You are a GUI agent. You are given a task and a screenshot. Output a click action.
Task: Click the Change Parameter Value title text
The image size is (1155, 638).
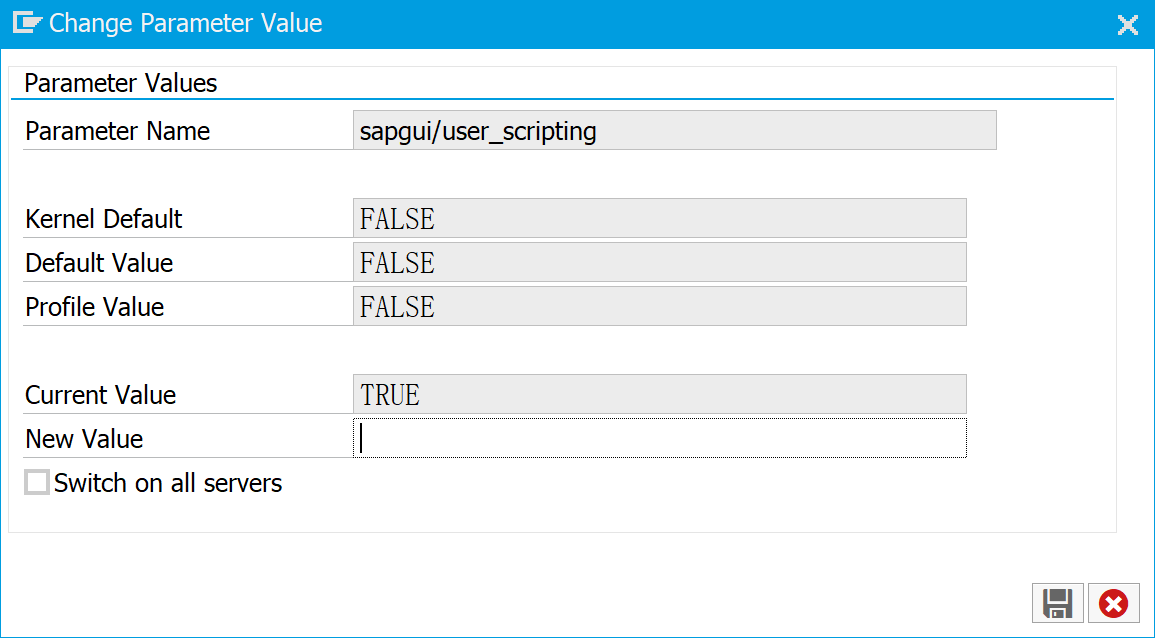click(x=186, y=23)
